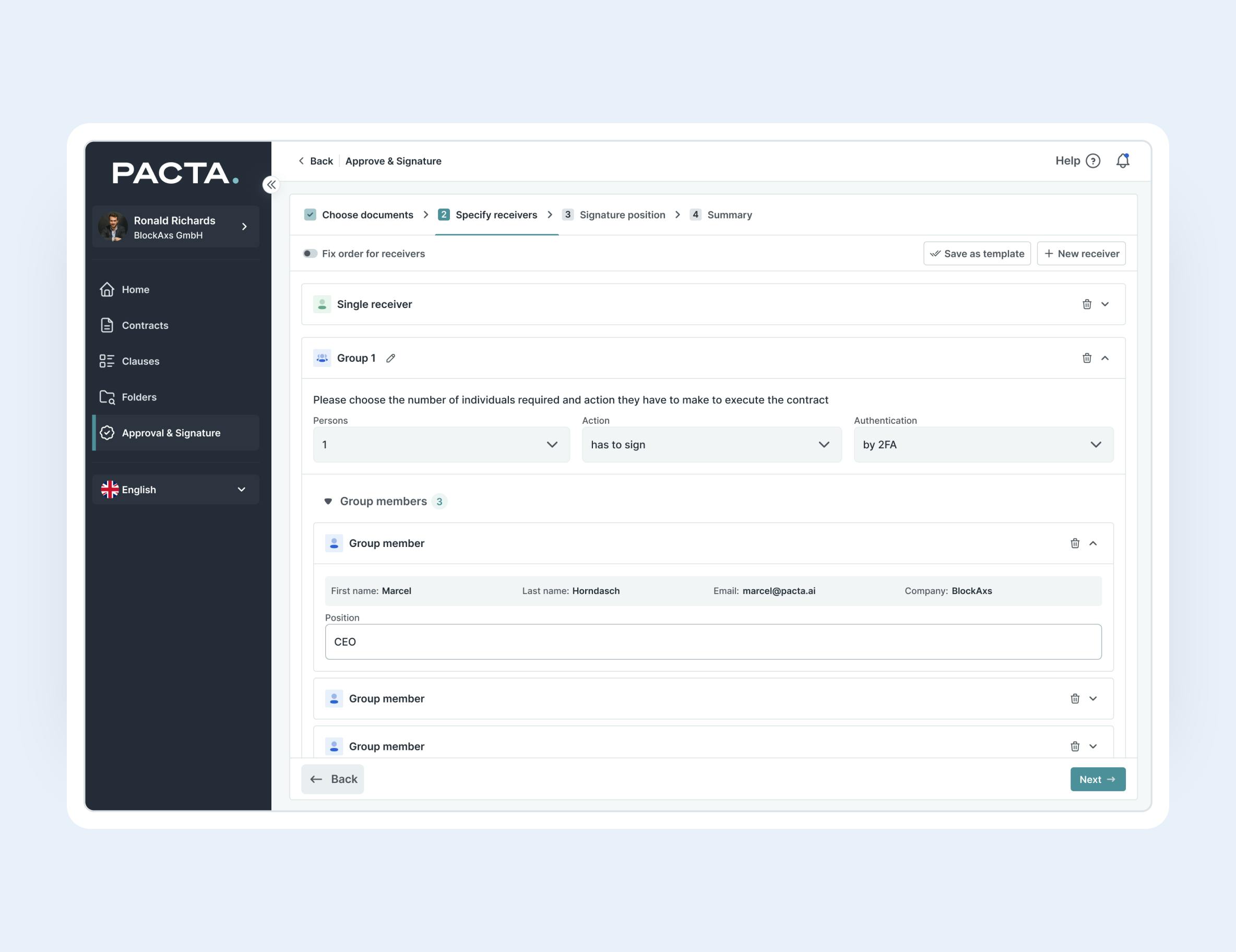Collapse the first Group member card
This screenshot has height=952, width=1236.
(x=1093, y=543)
